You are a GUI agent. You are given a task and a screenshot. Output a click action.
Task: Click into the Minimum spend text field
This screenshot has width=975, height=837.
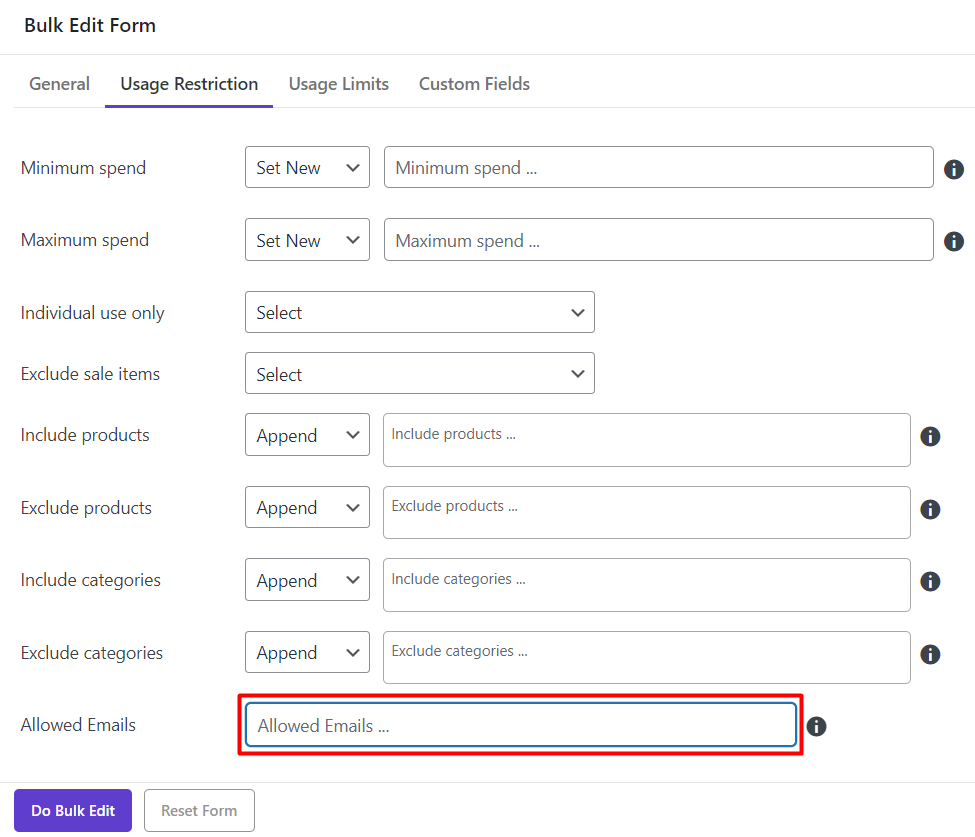[658, 168]
